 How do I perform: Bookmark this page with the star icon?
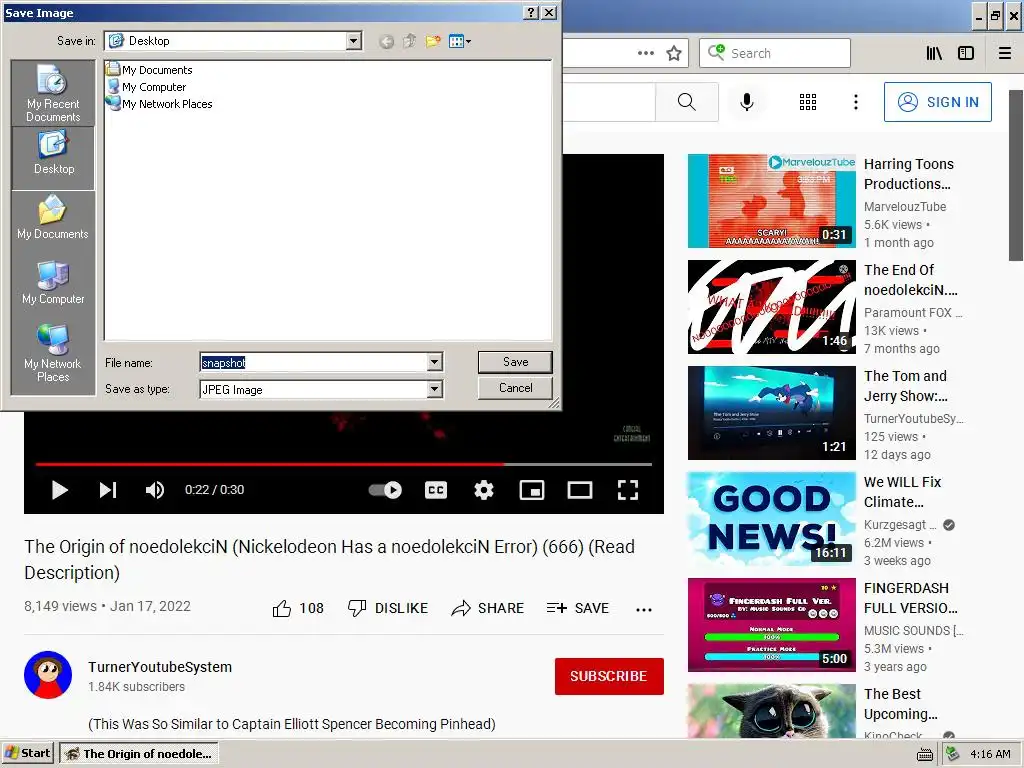point(674,53)
